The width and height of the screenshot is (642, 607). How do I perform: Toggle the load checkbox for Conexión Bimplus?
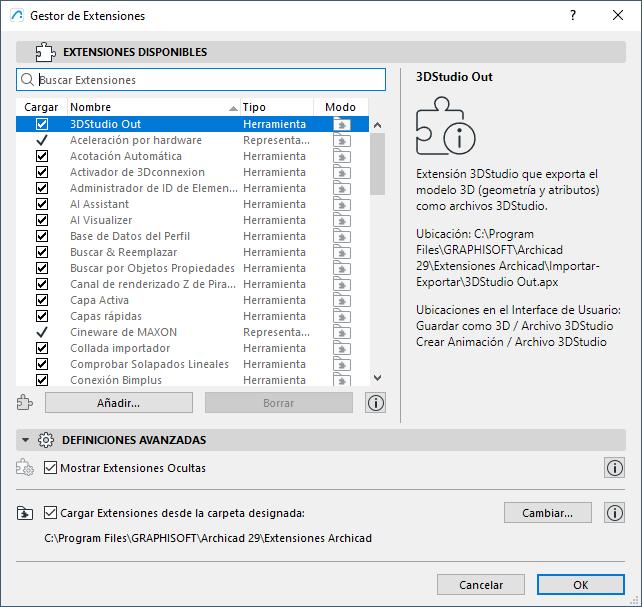(42, 380)
